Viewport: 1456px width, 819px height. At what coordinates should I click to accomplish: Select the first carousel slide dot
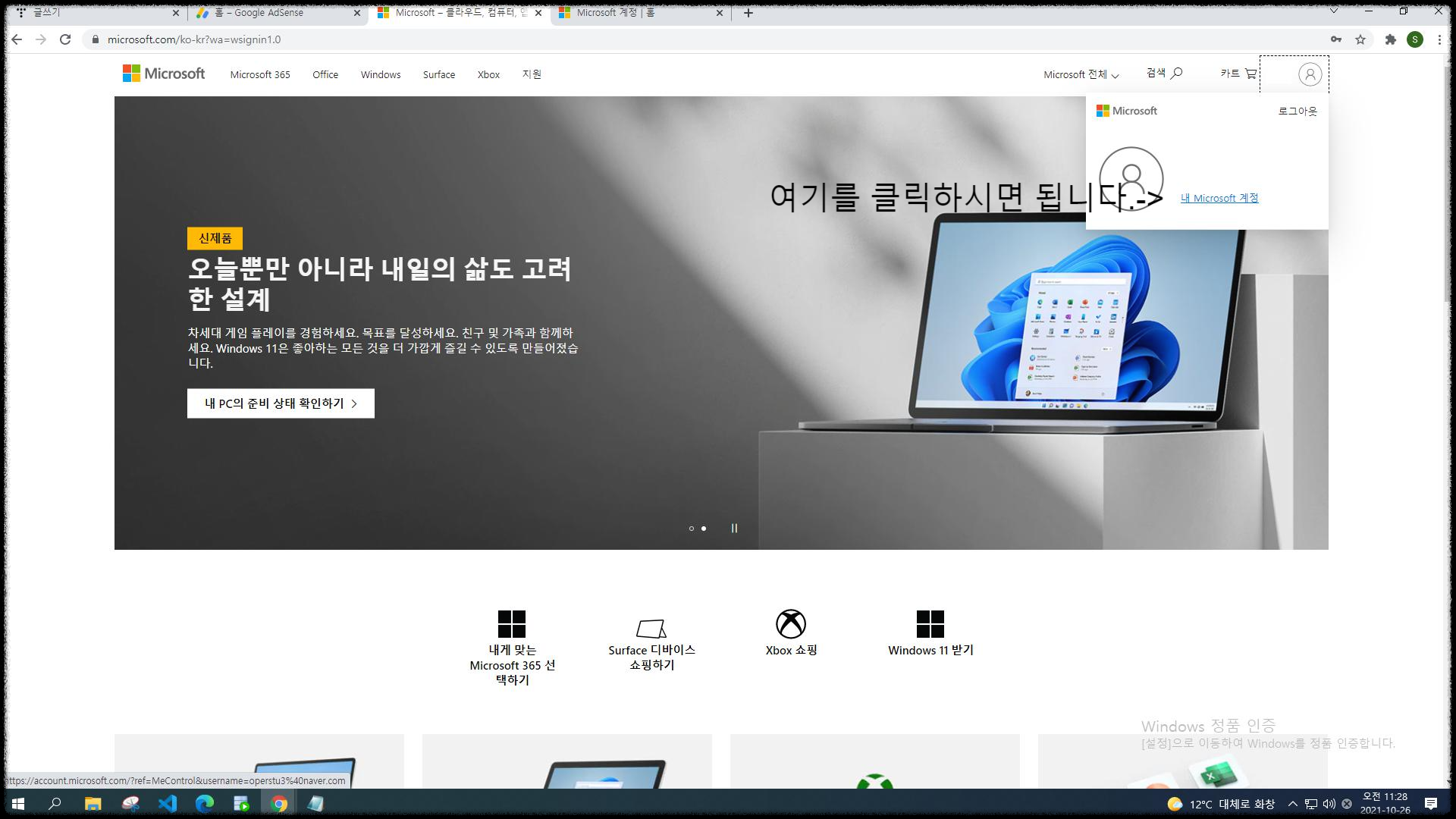click(x=691, y=529)
